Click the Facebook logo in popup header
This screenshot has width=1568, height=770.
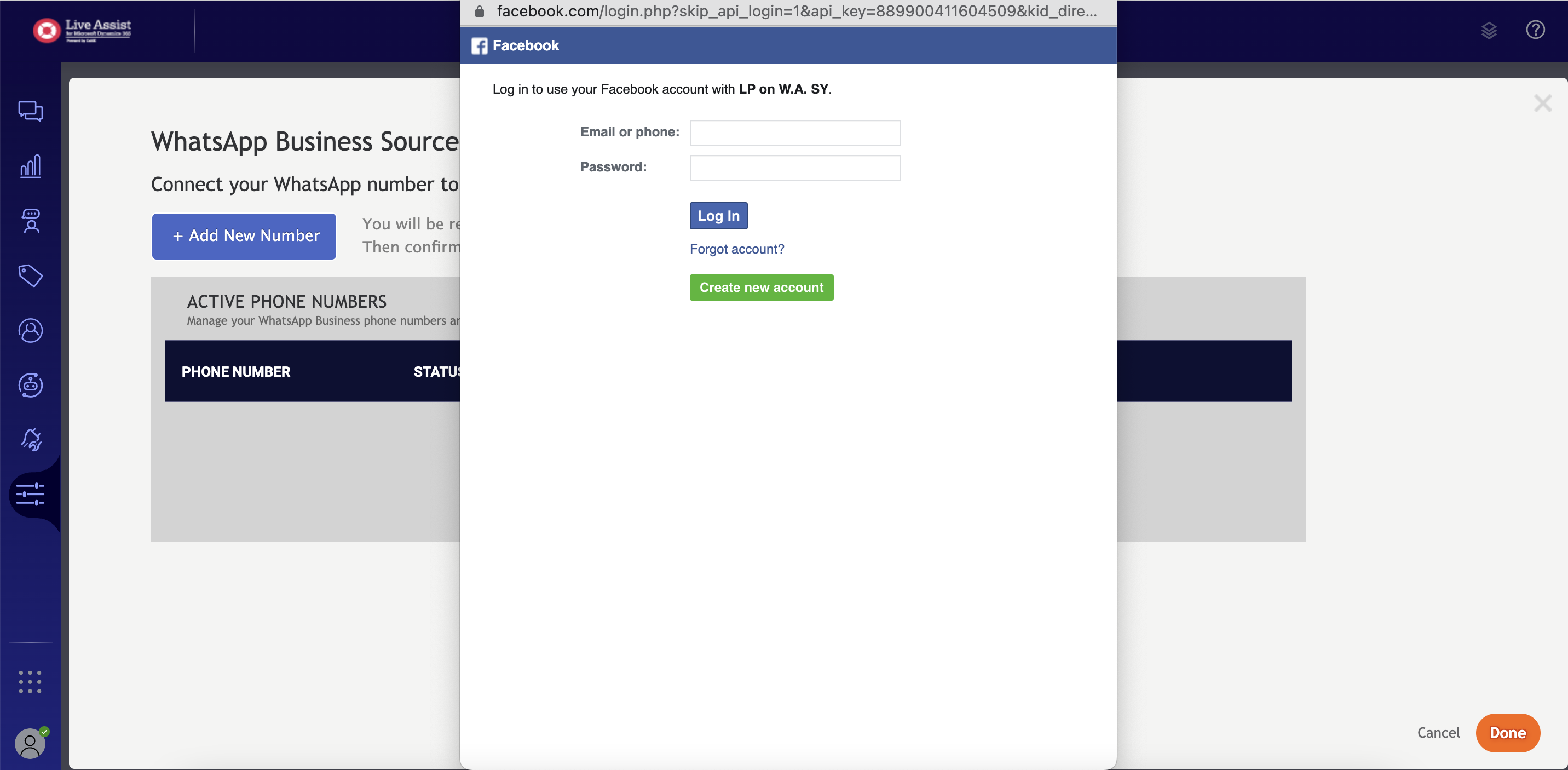479,45
